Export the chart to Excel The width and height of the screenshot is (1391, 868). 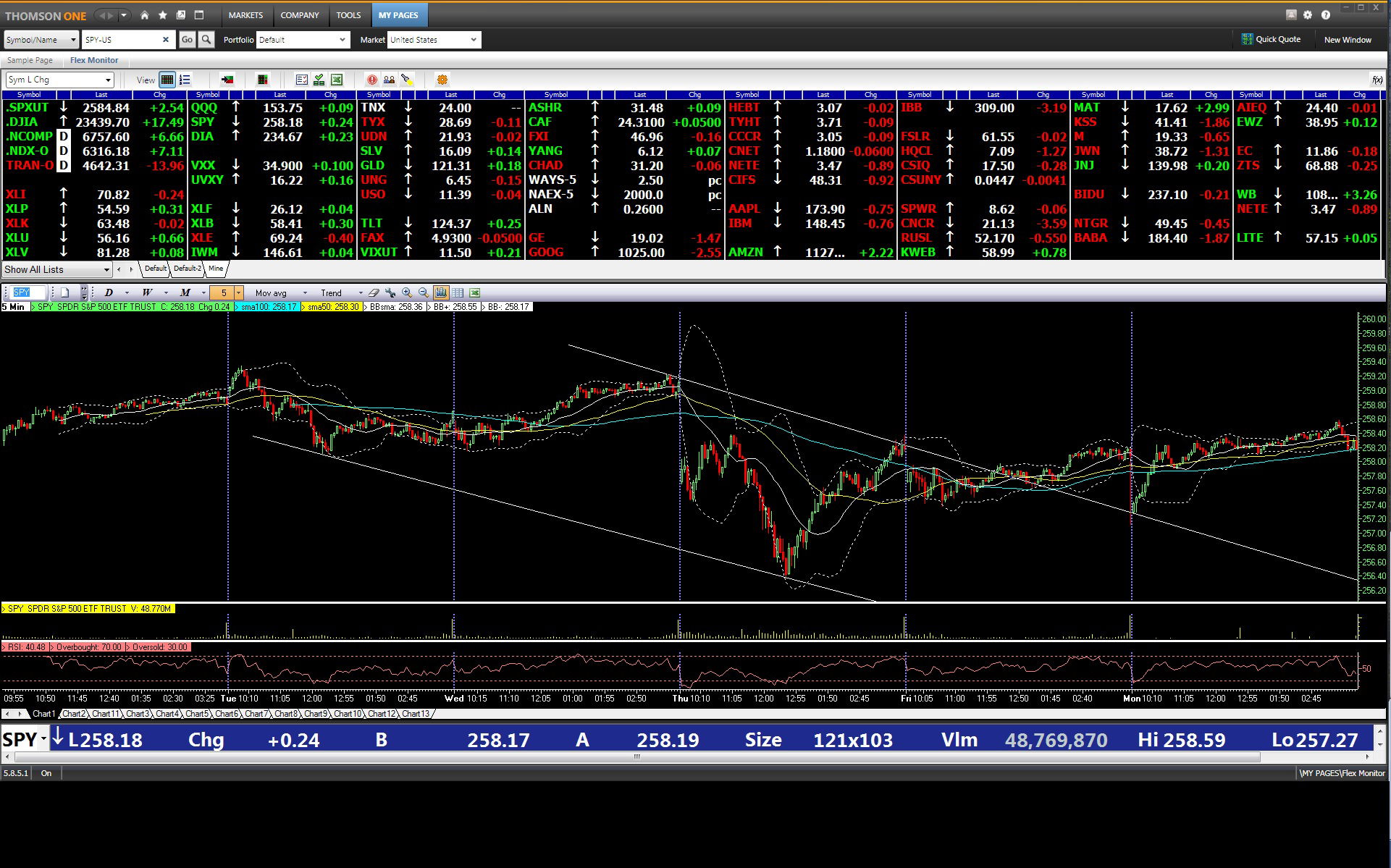(x=475, y=292)
